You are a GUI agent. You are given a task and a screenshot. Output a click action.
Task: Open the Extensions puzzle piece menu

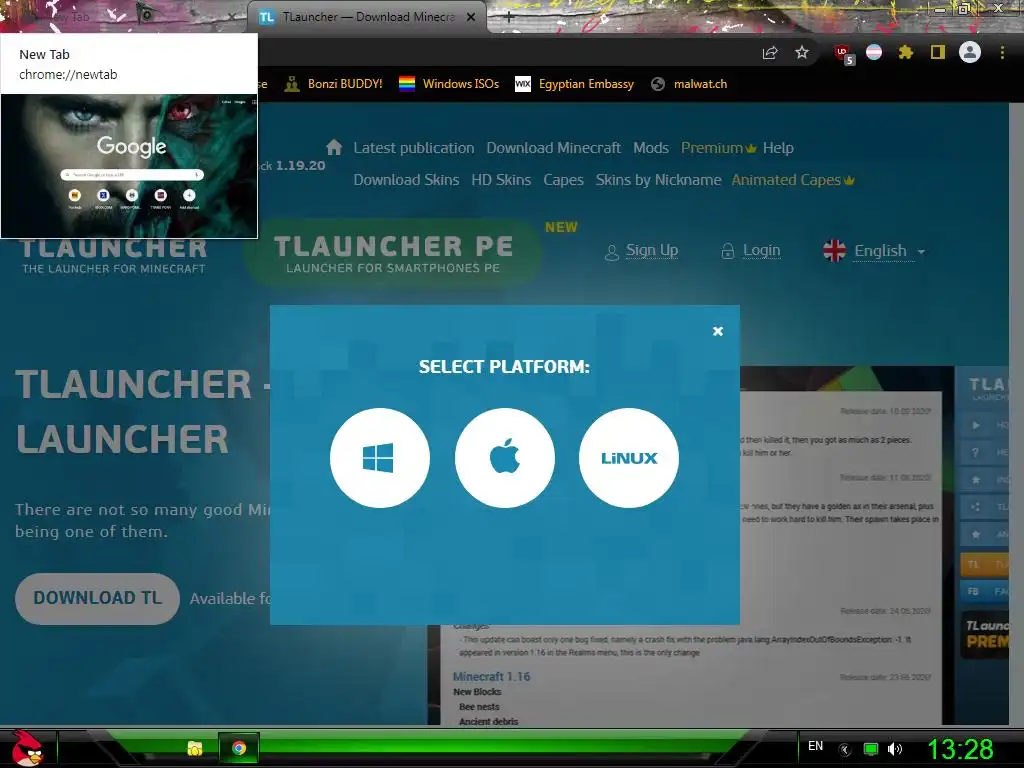click(x=905, y=52)
